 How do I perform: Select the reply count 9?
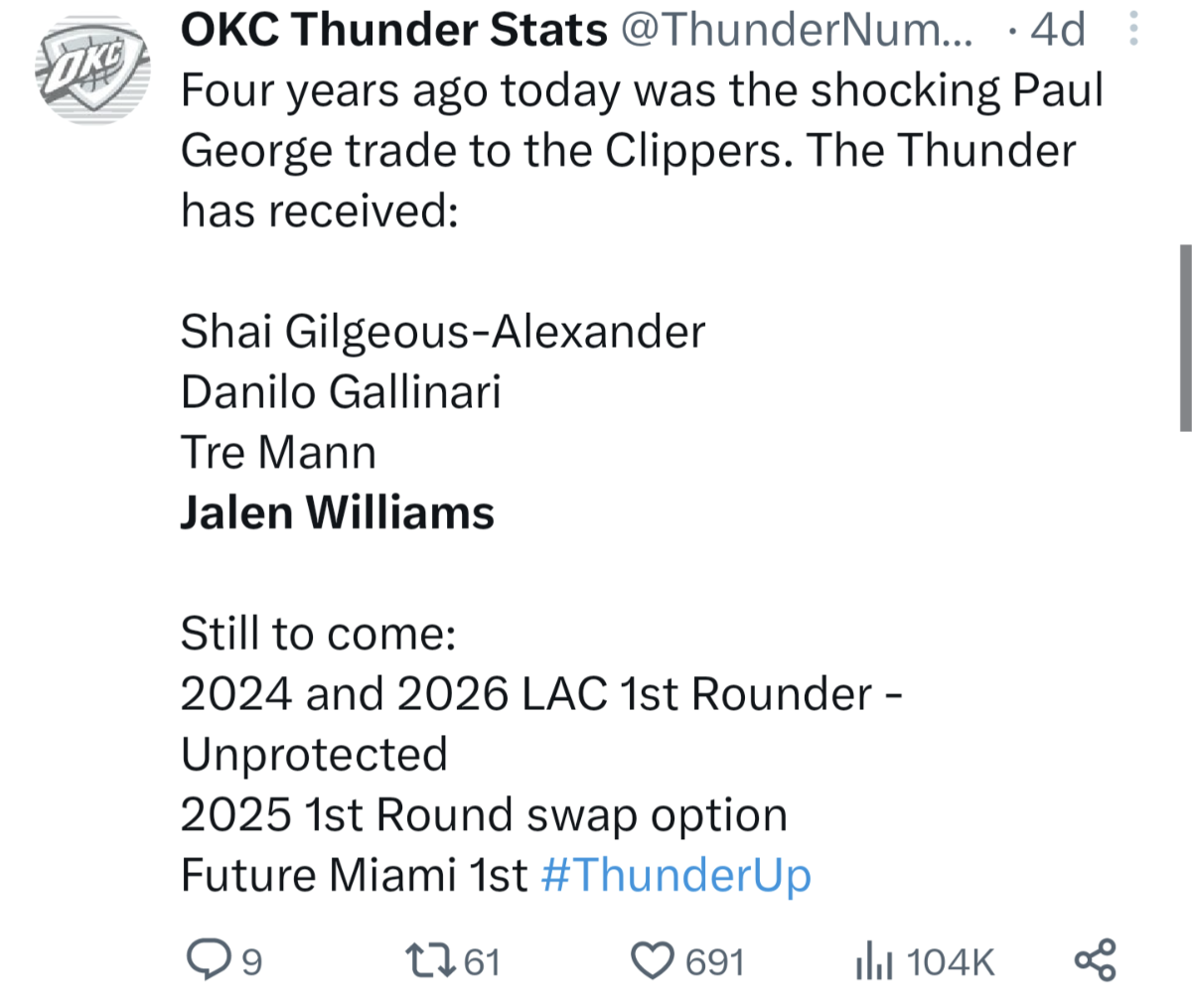[x=252, y=962]
